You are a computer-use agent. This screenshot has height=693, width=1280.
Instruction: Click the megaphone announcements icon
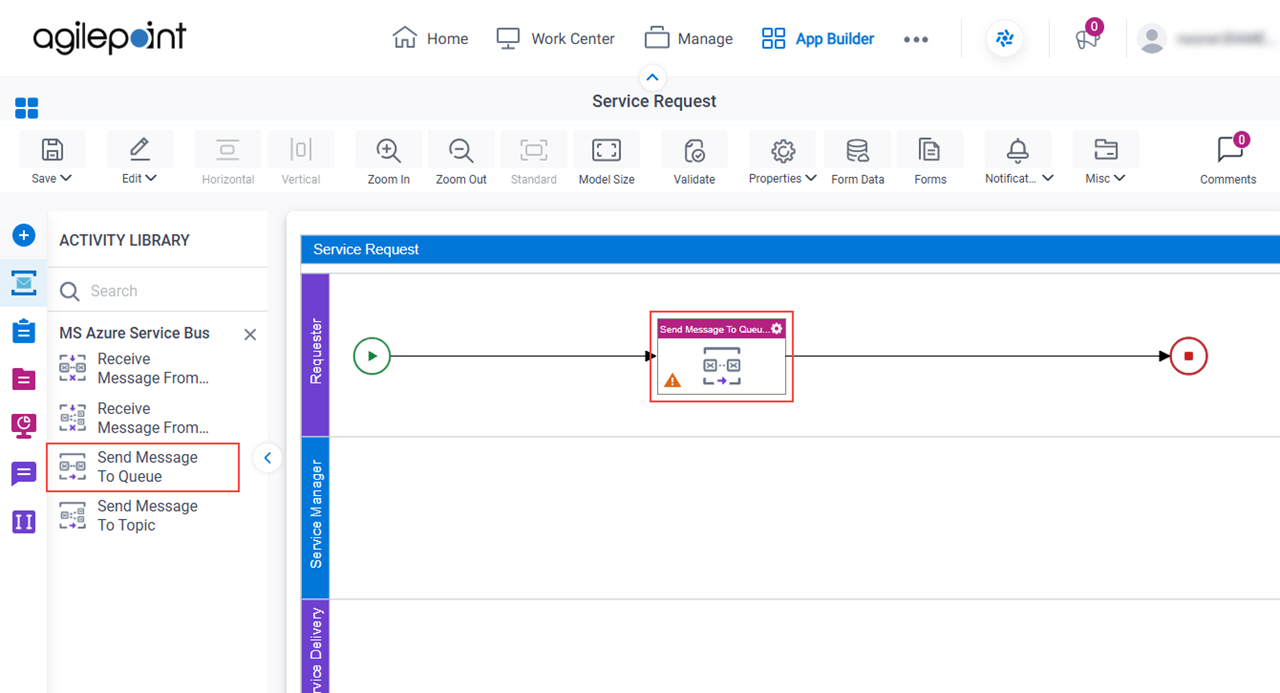[x=1086, y=39]
